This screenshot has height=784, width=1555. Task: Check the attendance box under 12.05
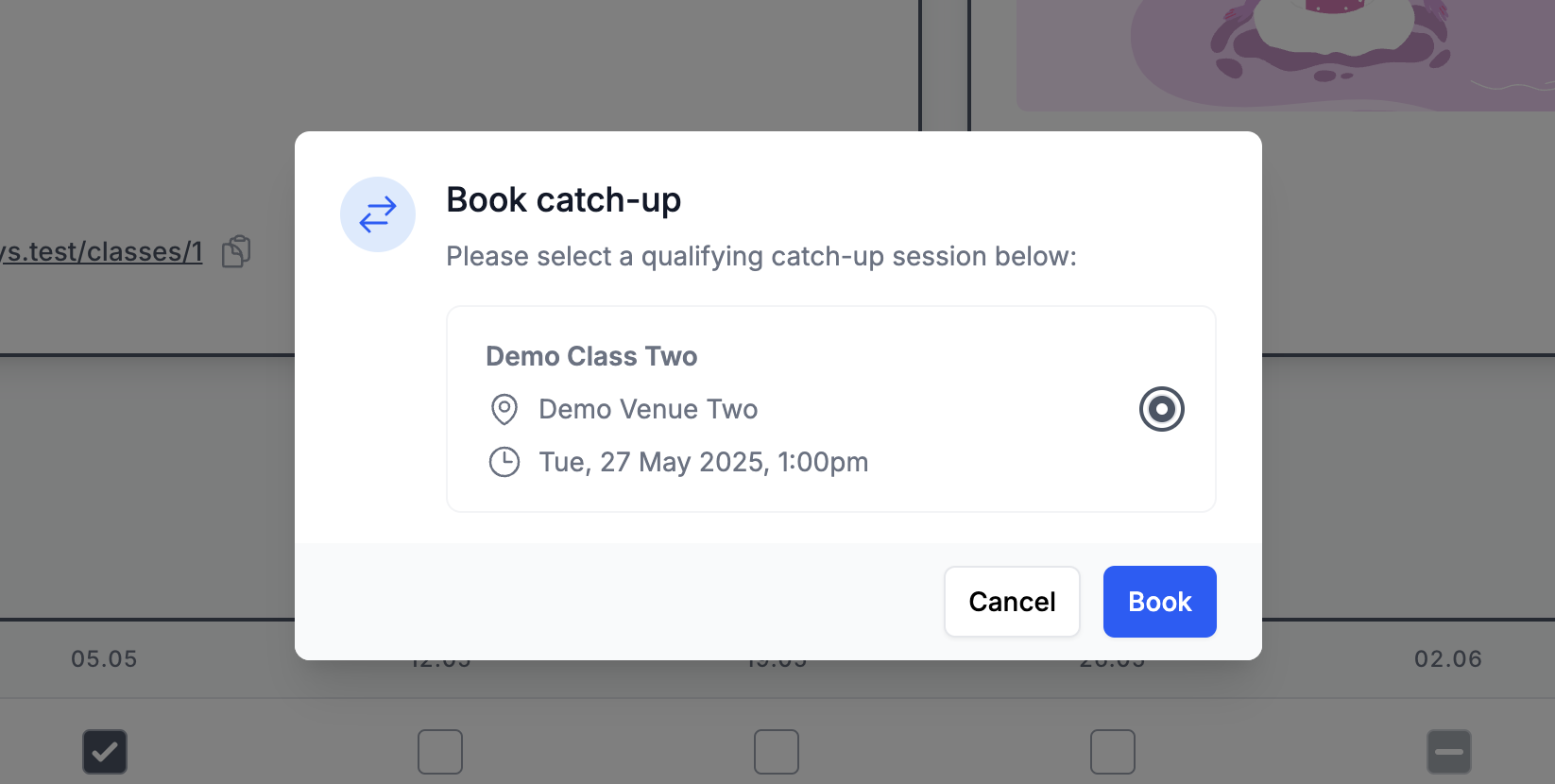[x=440, y=751]
